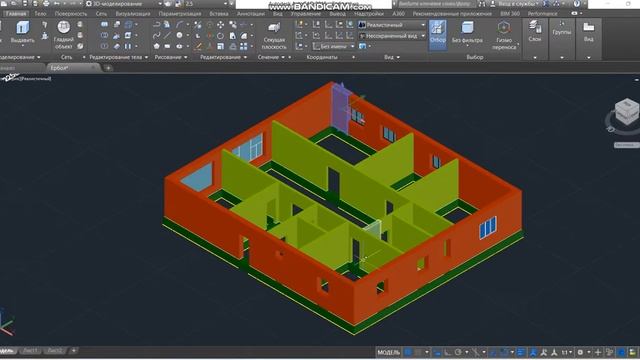Expand the Сечение panel
The width and height of the screenshot is (640, 360).
[x=271, y=57]
